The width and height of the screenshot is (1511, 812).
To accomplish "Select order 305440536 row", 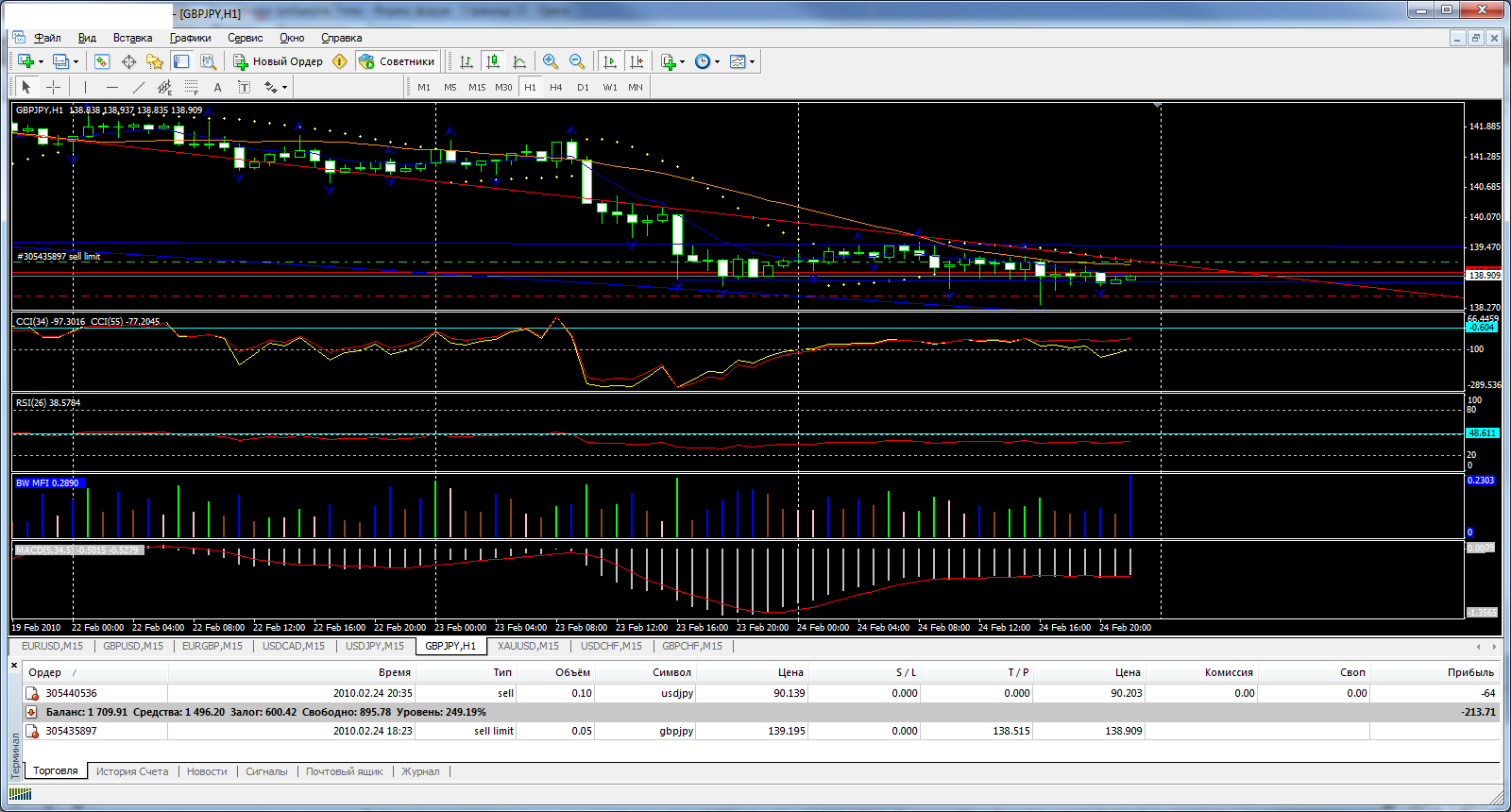I will point(762,693).
